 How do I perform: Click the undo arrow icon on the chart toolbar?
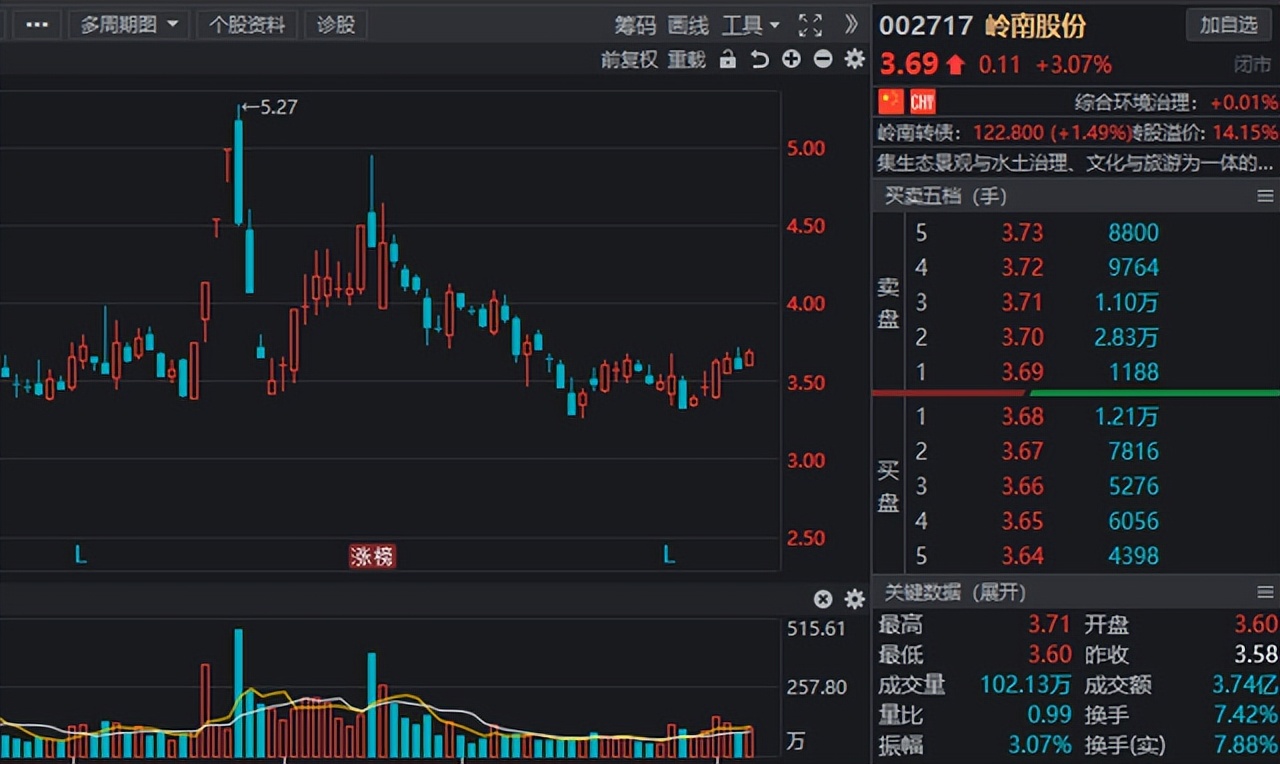point(758,59)
